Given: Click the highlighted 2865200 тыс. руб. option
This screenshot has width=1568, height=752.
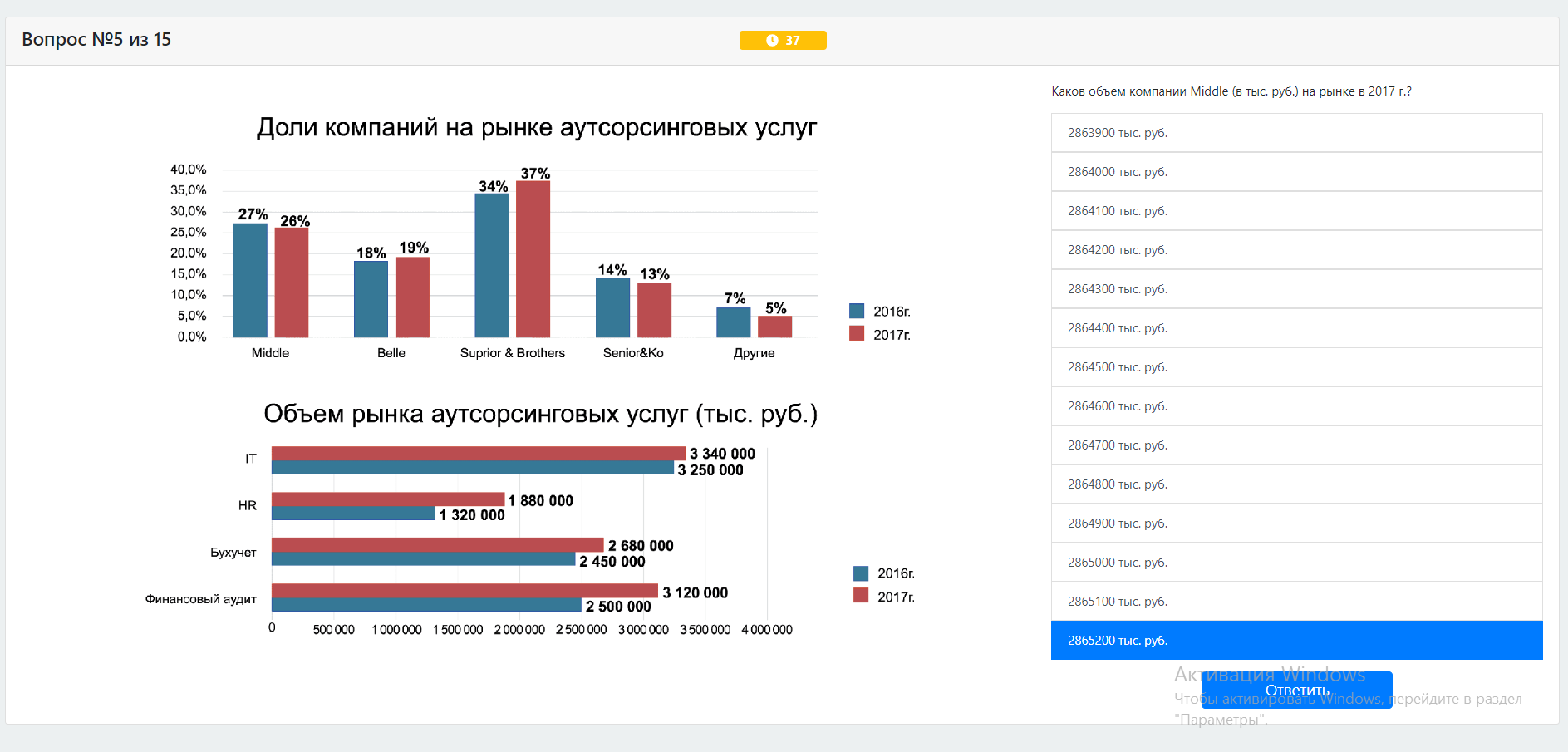Looking at the screenshot, I should coord(1296,641).
